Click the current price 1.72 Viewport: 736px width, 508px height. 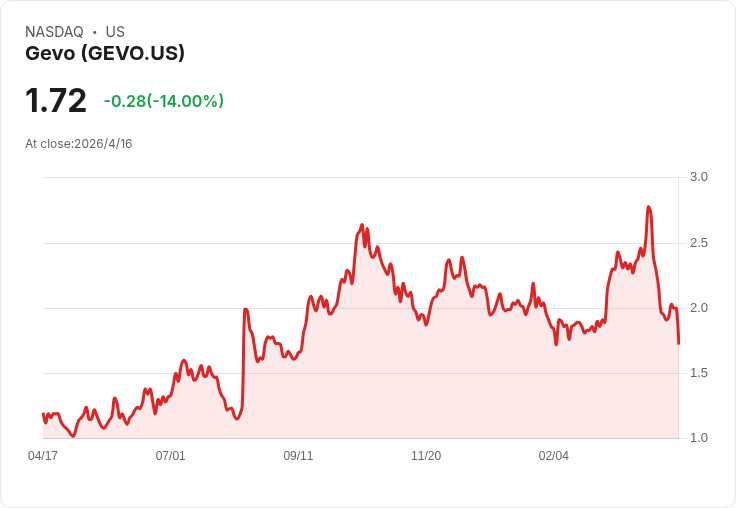pyautogui.click(x=56, y=101)
